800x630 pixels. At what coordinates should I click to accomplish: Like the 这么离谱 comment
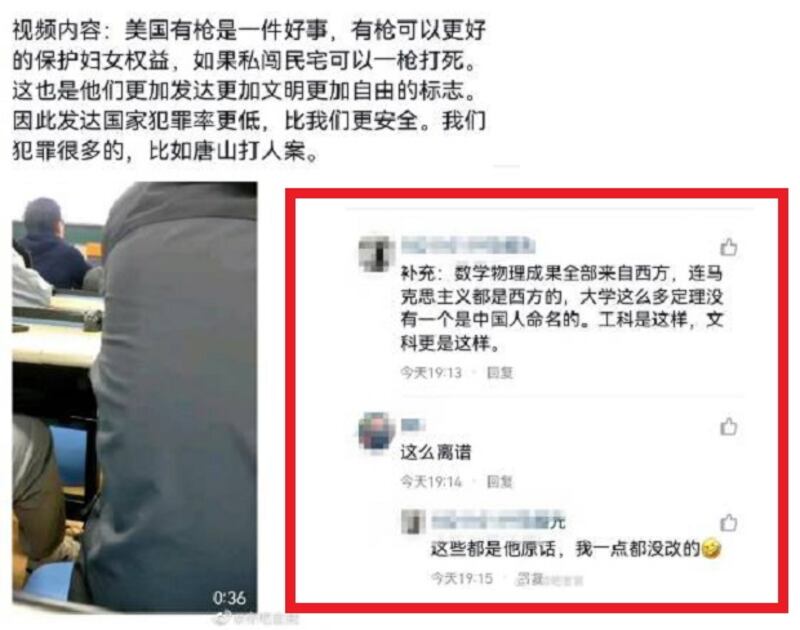(728, 426)
